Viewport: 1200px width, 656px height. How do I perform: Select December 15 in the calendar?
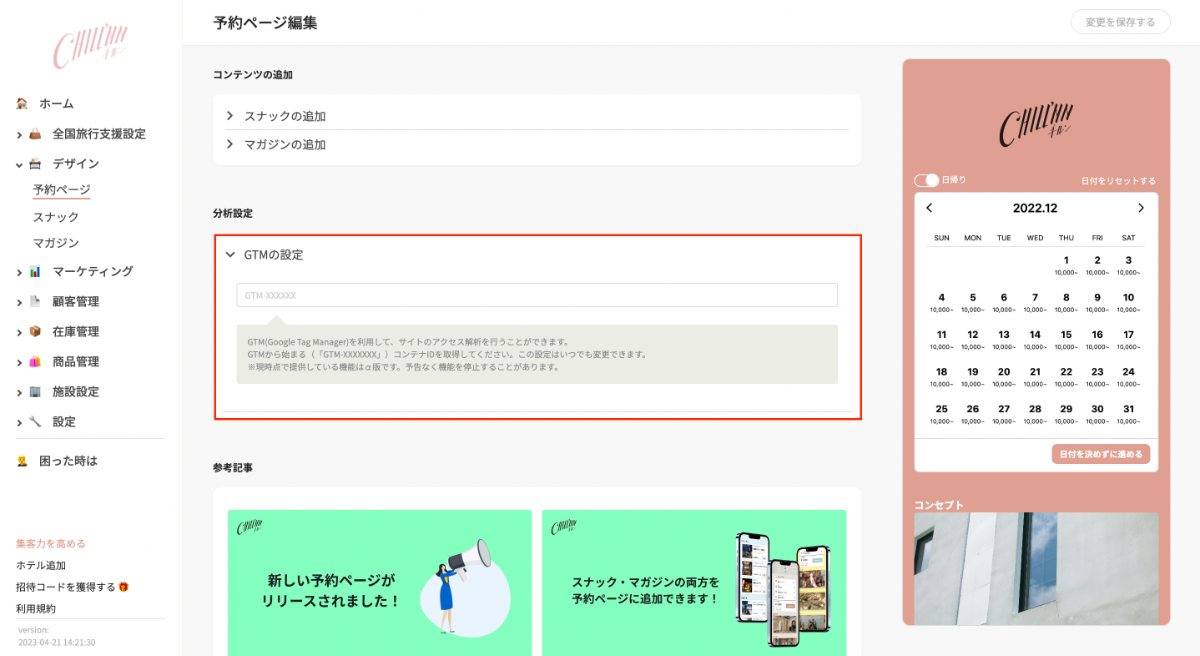pyautogui.click(x=1066, y=334)
